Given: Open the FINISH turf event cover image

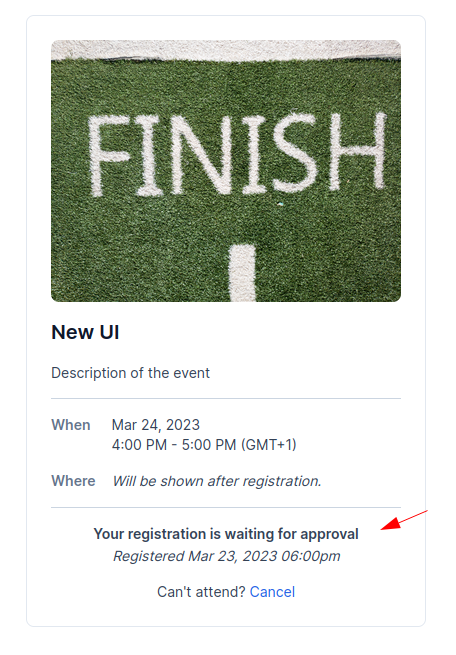Looking at the screenshot, I should 226,171.
